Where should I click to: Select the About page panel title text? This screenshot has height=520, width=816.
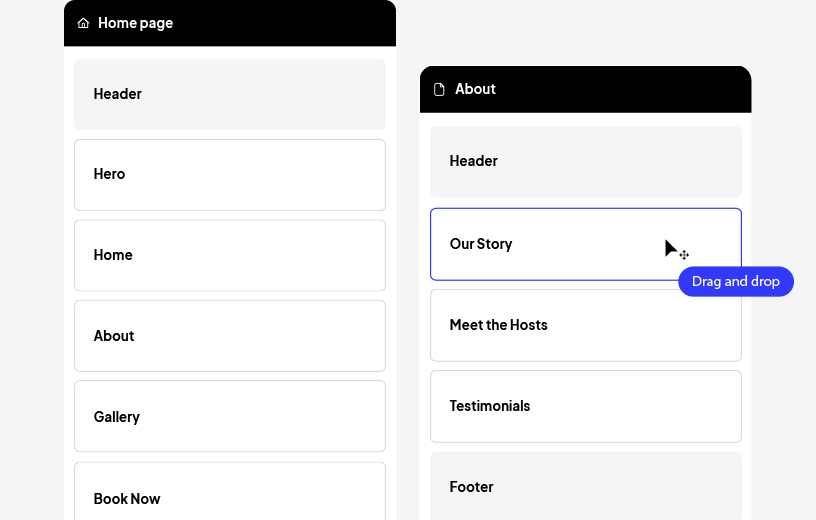click(475, 89)
